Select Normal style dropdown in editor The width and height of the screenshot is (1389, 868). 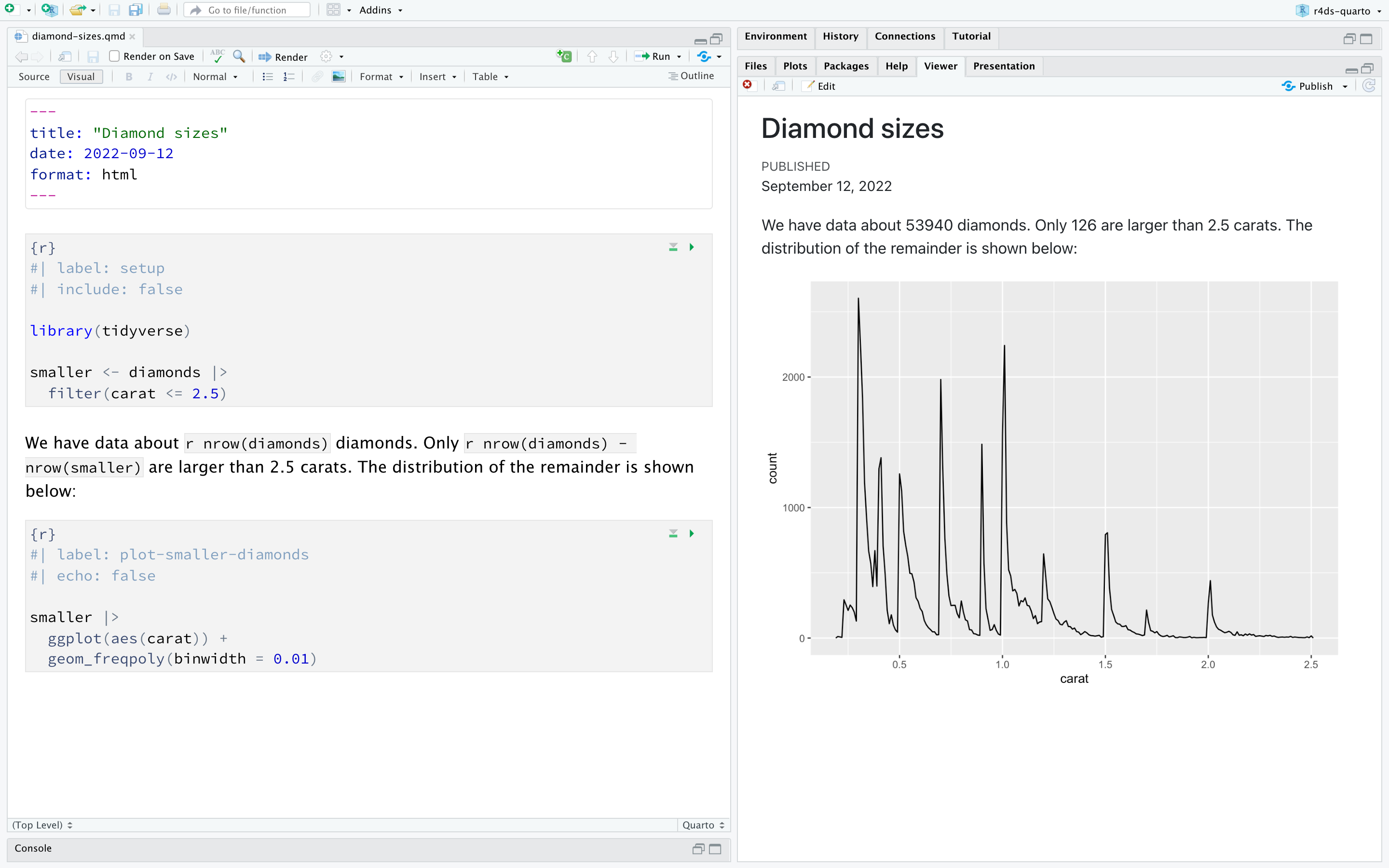tap(214, 76)
